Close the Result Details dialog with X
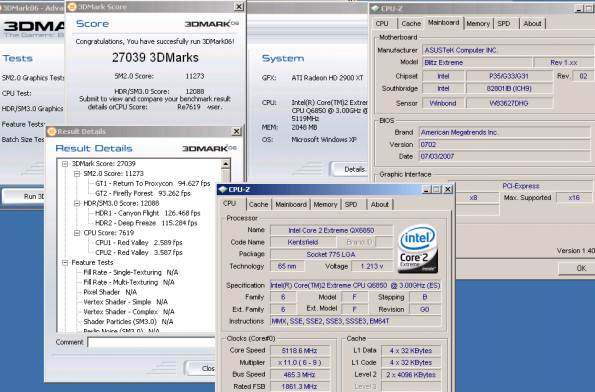Image resolution: width=595 pixels, height=392 pixels. pyautogui.click(x=236, y=131)
